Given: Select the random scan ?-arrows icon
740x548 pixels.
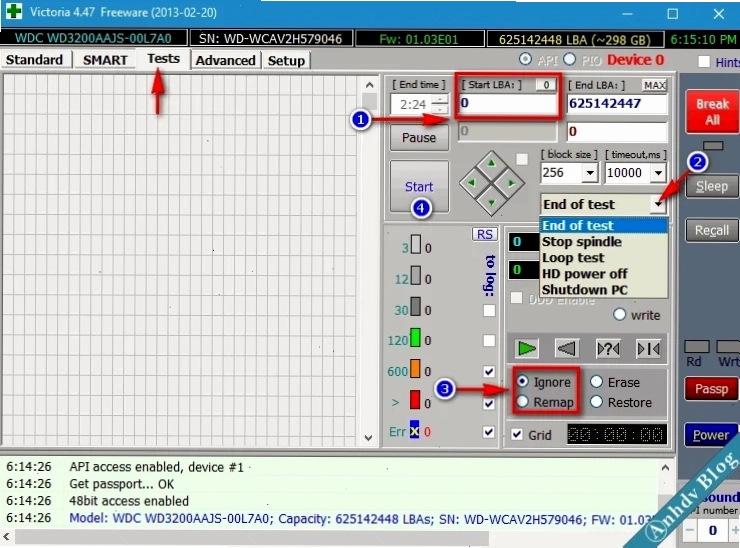Looking at the screenshot, I should [x=608, y=349].
